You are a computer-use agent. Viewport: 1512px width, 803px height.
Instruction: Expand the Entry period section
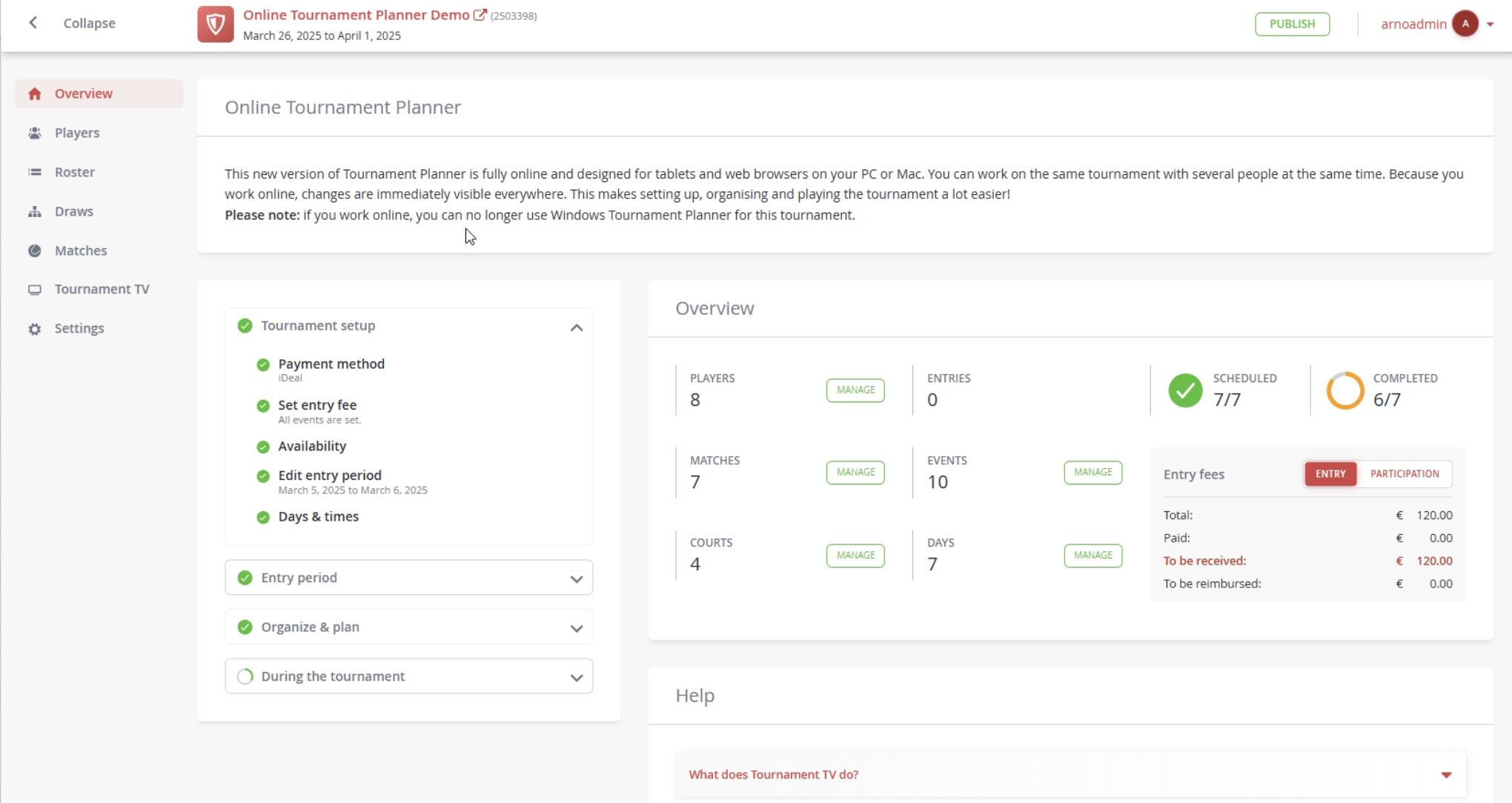click(x=576, y=579)
